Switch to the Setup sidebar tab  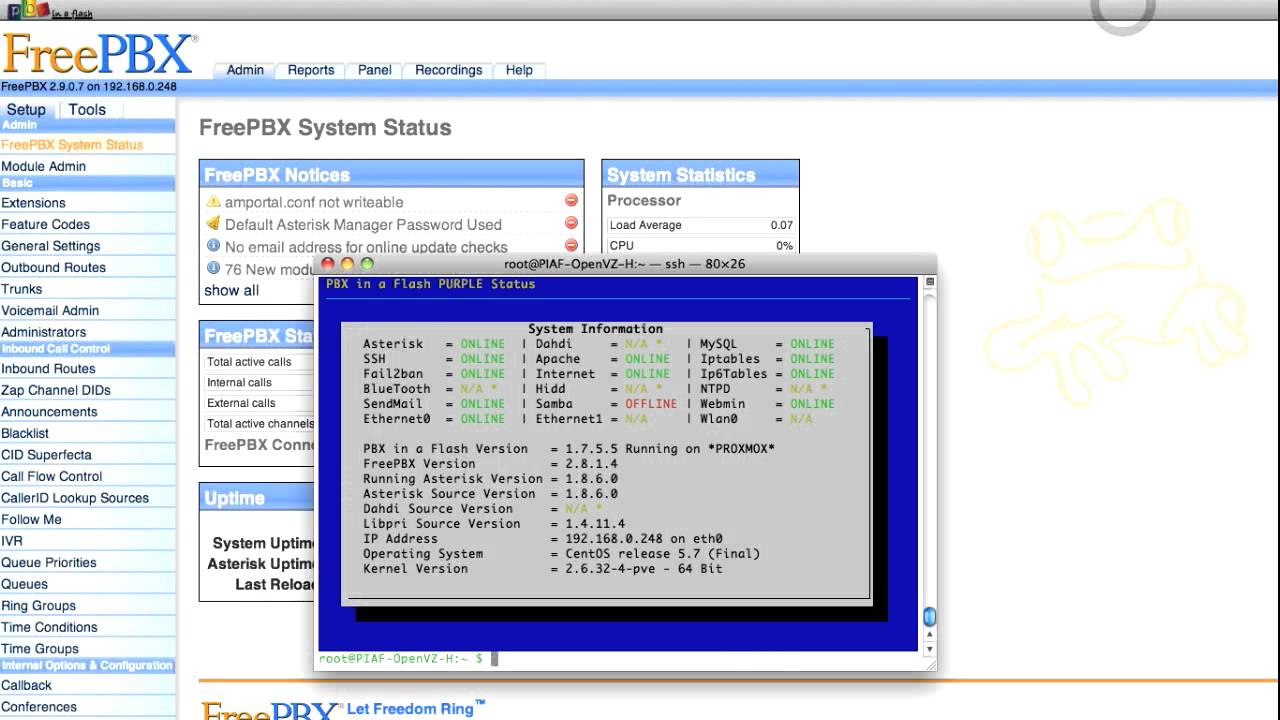click(26, 110)
